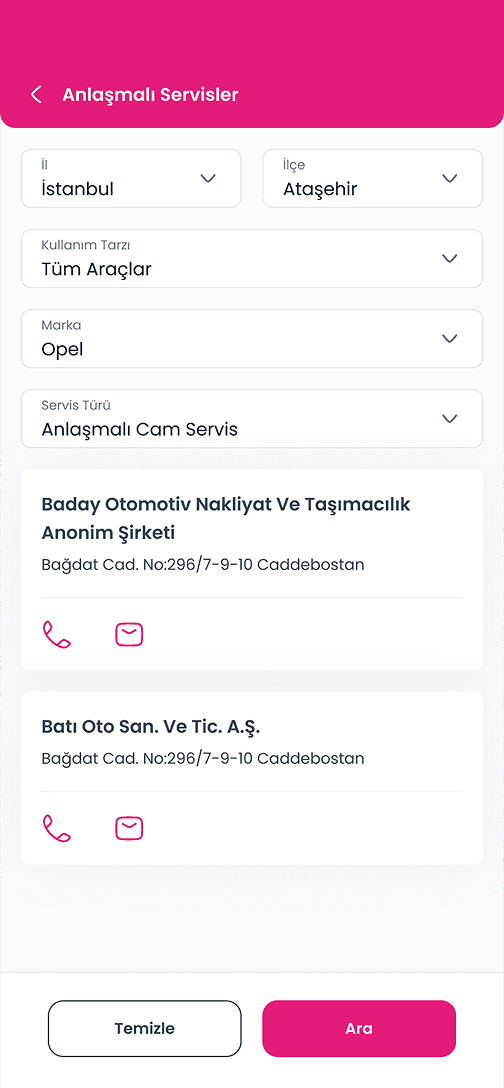Expand Servis Türü using its chevron

pyautogui.click(x=450, y=418)
